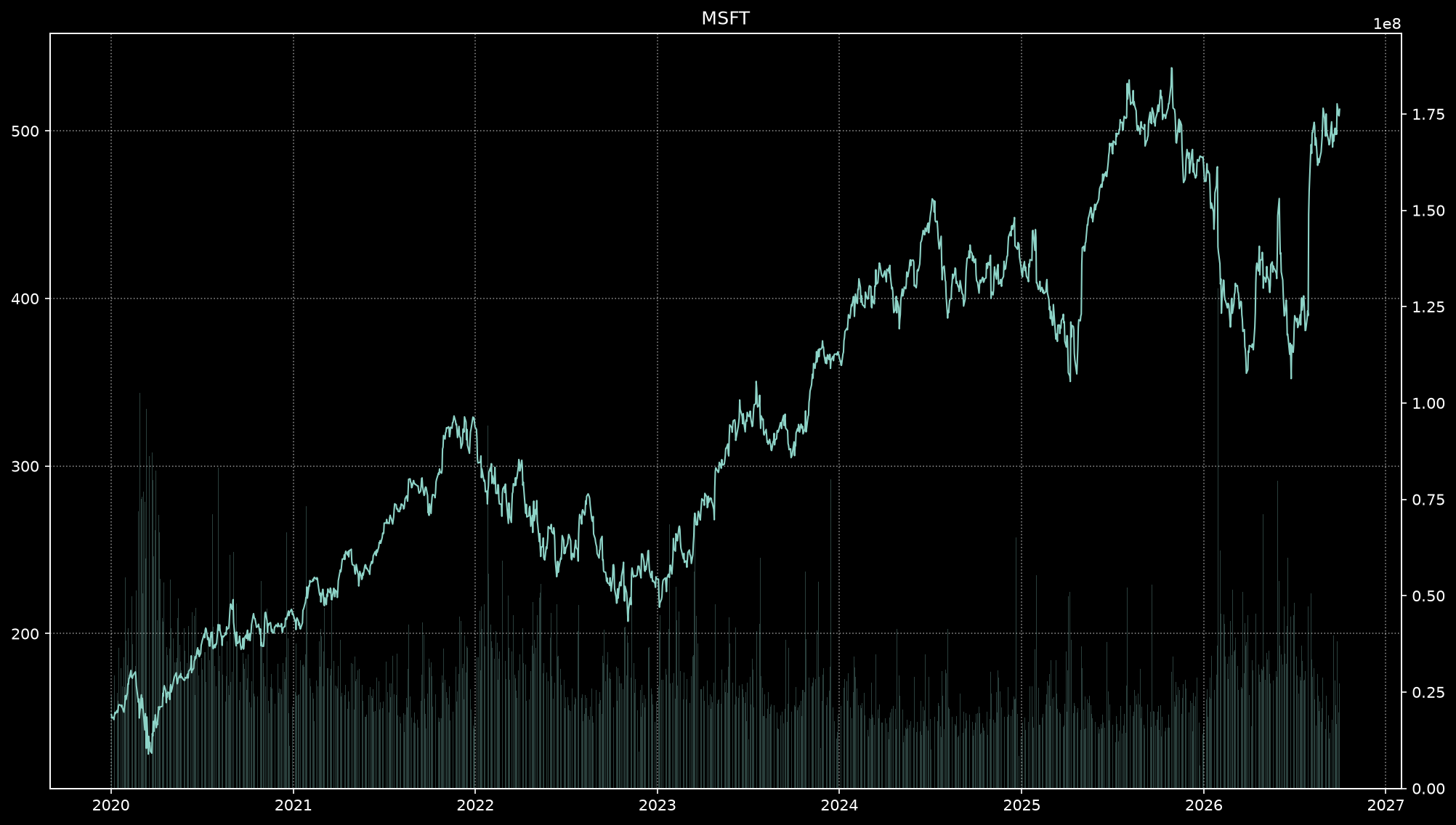The height and width of the screenshot is (825, 1456).
Task: Click the 200 price axis label
Action: tap(26, 634)
